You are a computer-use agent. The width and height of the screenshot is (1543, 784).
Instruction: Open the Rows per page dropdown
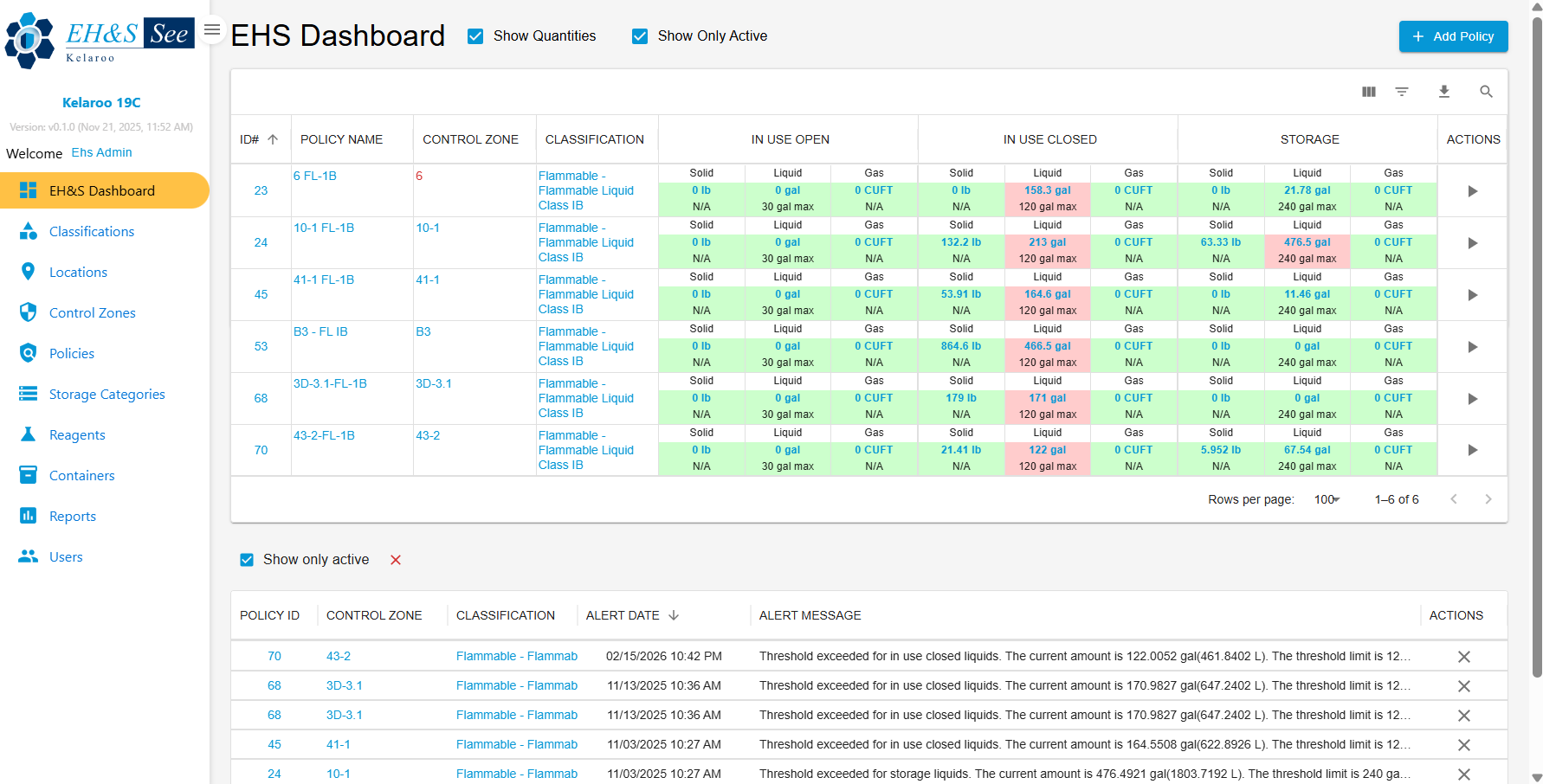(x=1327, y=499)
